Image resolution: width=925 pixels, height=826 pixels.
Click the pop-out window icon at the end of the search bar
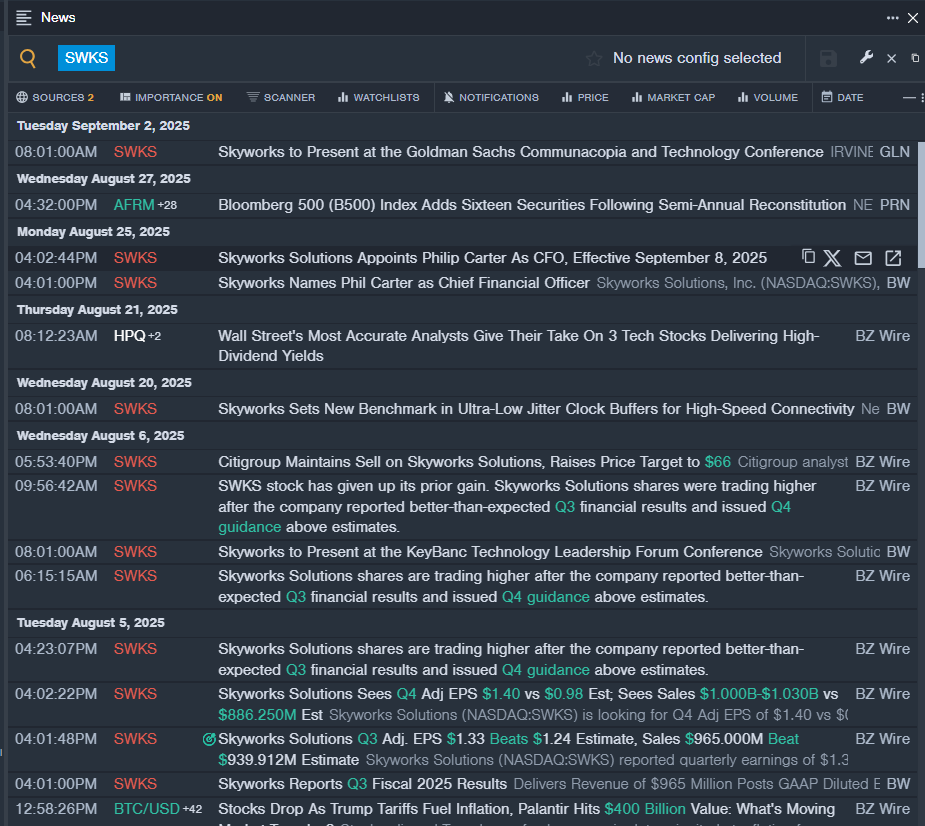click(x=915, y=58)
